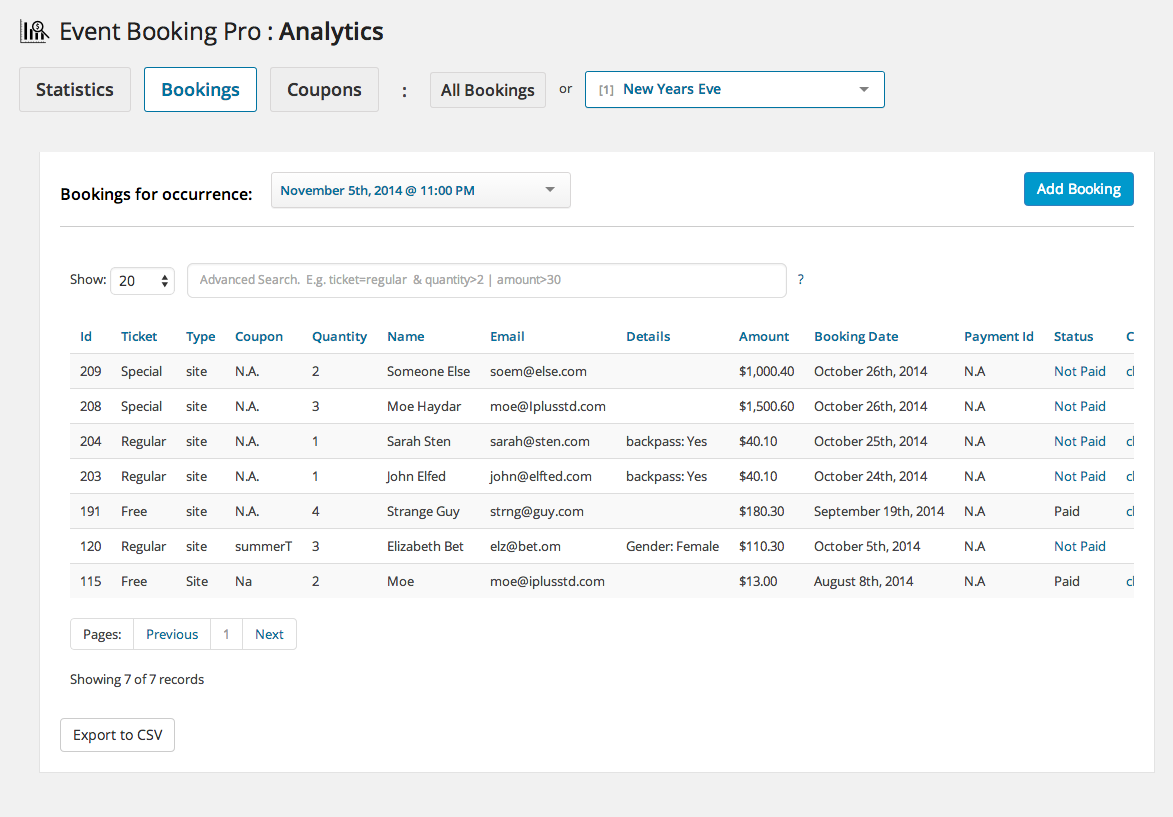This screenshot has height=817, width=1173.
Task: Select page 1 in pagination
Action: coord(225,633)
